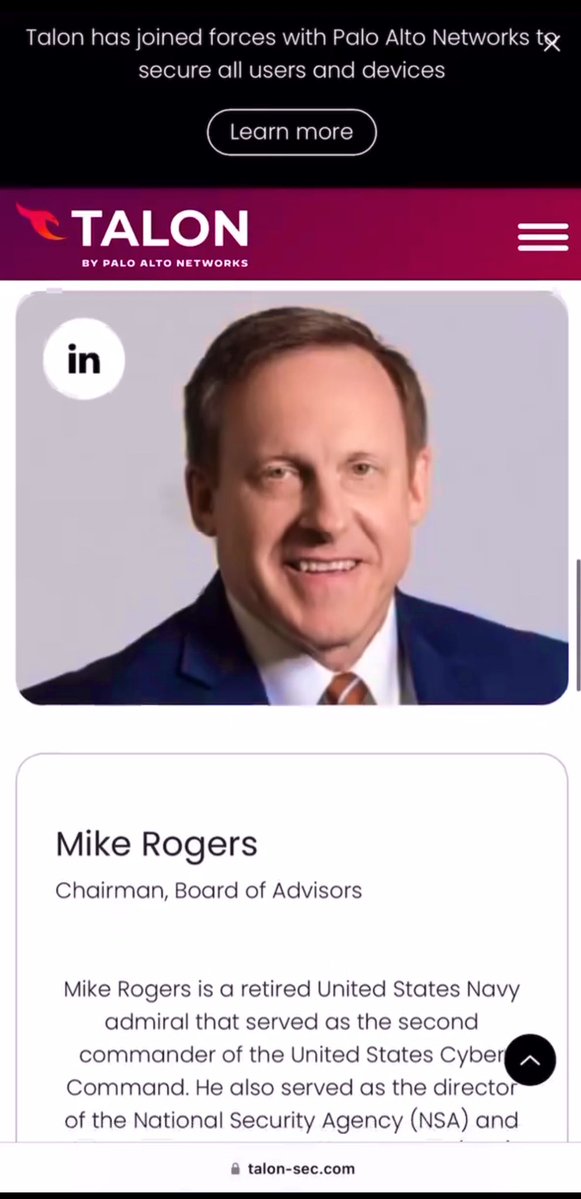The image size is (581, 1199).
Task: Open Mike Rogers' LinkedIn profile icon
Action: point(83,359)
